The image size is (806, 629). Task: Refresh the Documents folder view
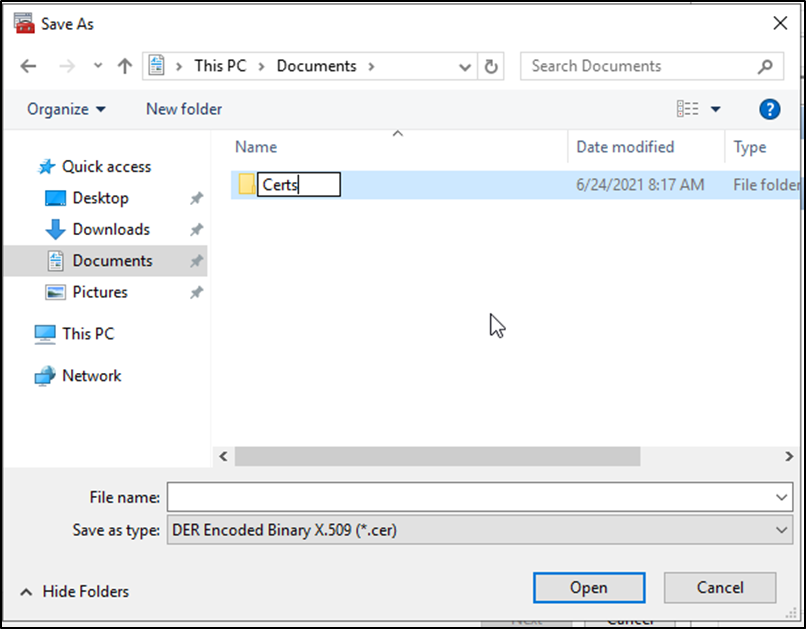point(491,67)
